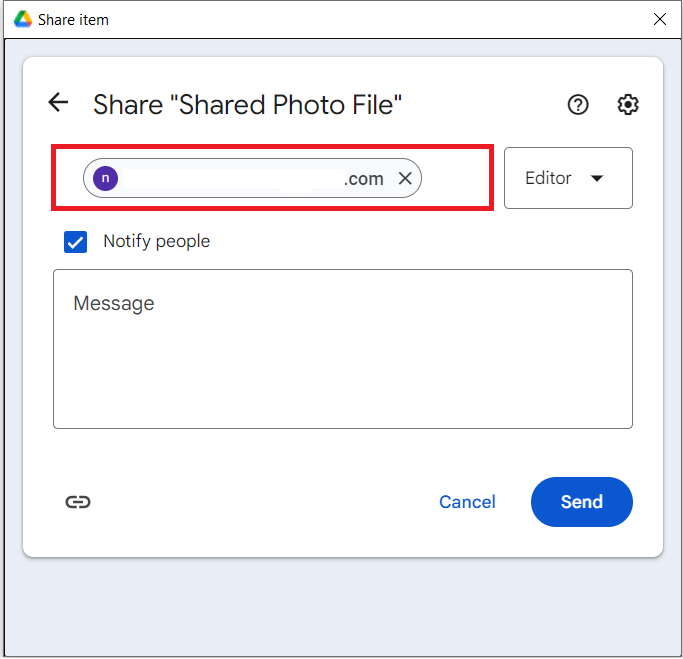Click the triangle arrow beside Editor

597,179
